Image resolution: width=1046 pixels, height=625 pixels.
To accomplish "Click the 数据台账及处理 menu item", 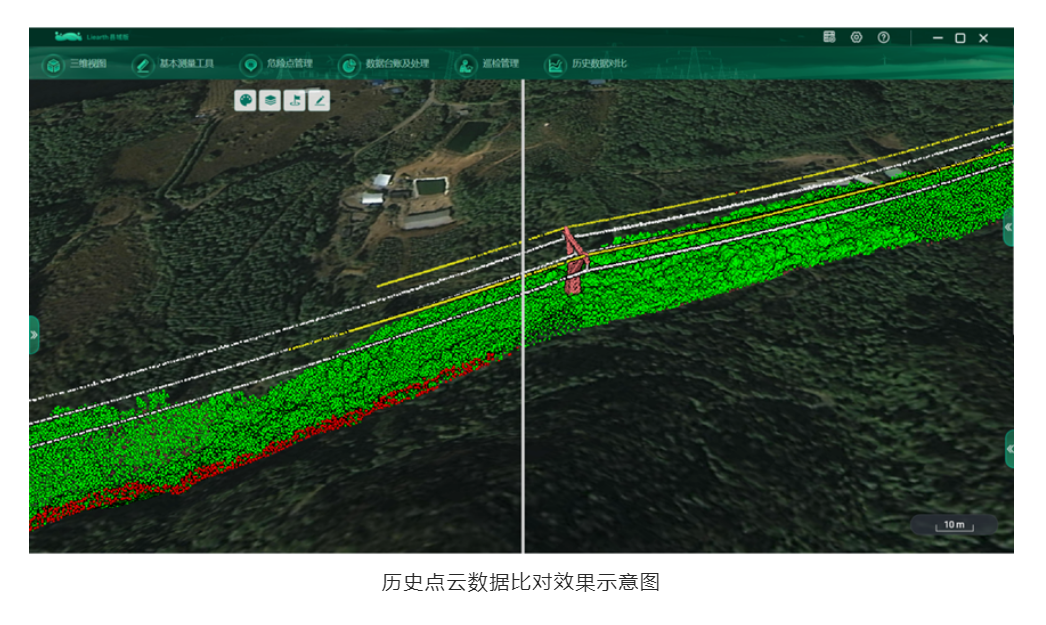I will click(385, 64).
